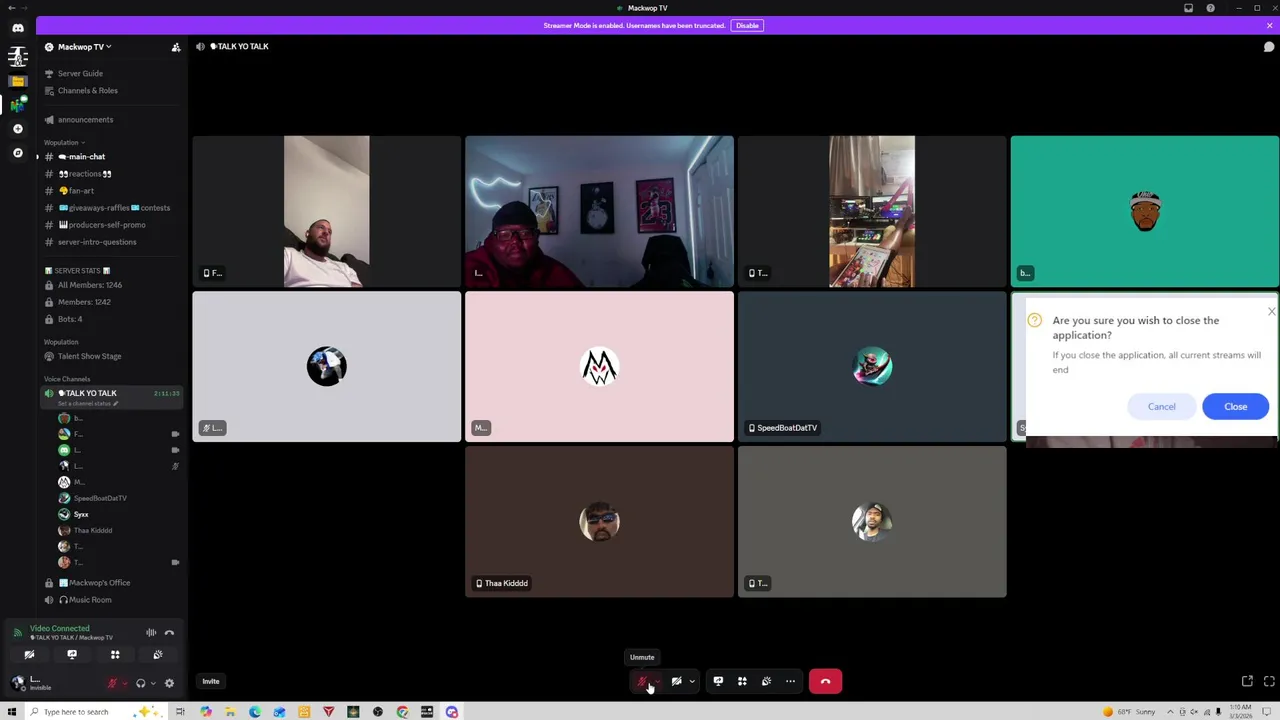Dismiss the dialog with its X
Image resolution: width=1280 pixels, height=720 pixels.
(x=1271, y=312)
